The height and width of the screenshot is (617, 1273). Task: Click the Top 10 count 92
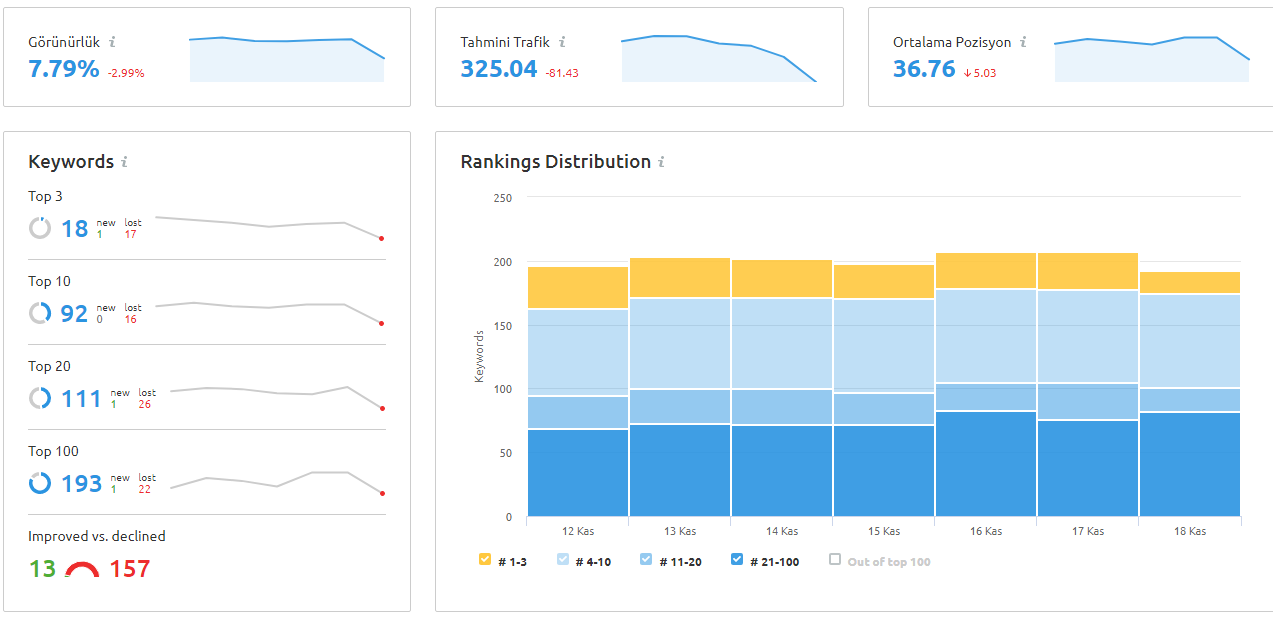[75, 314]
